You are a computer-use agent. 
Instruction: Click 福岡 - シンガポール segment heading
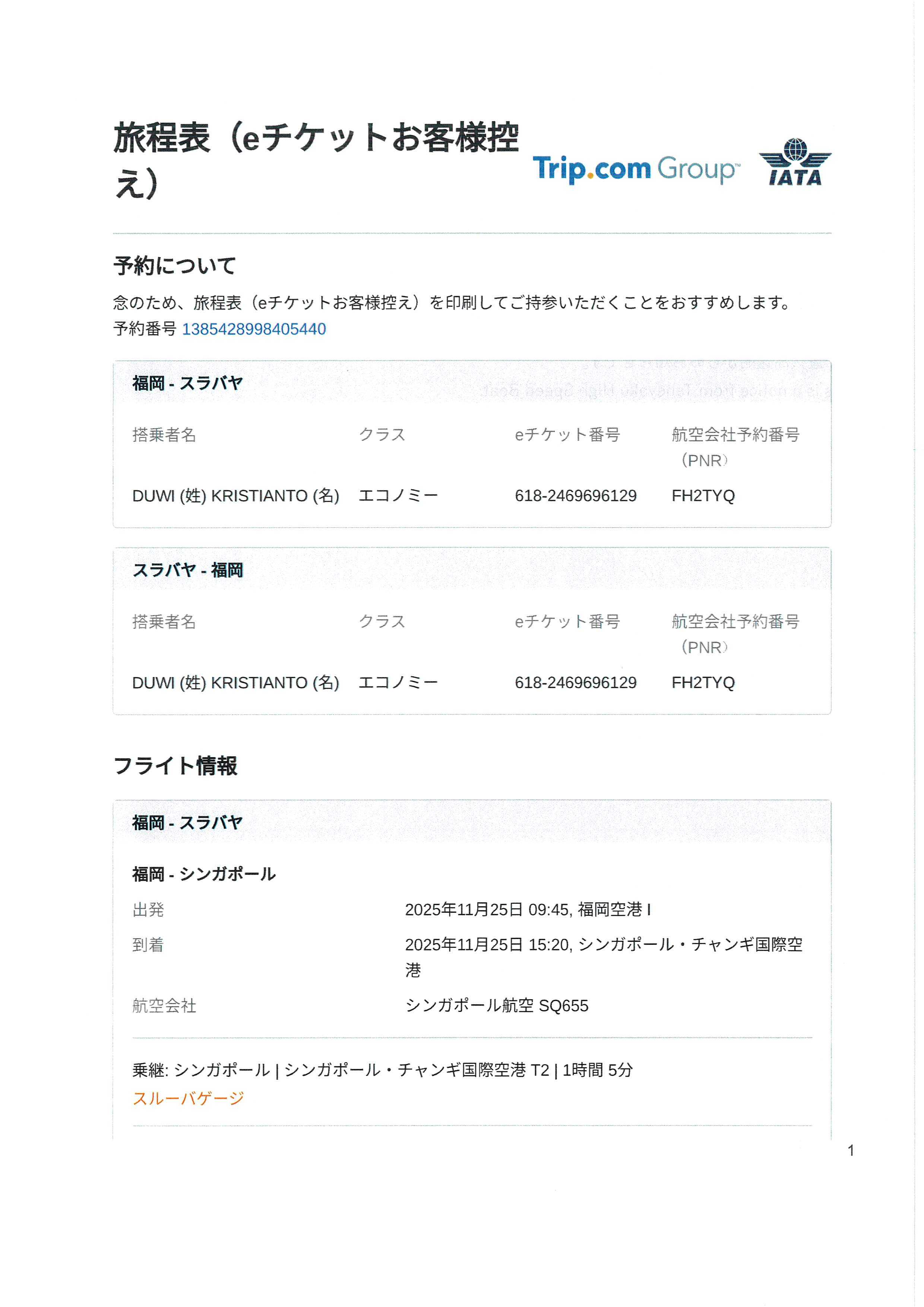204,874
